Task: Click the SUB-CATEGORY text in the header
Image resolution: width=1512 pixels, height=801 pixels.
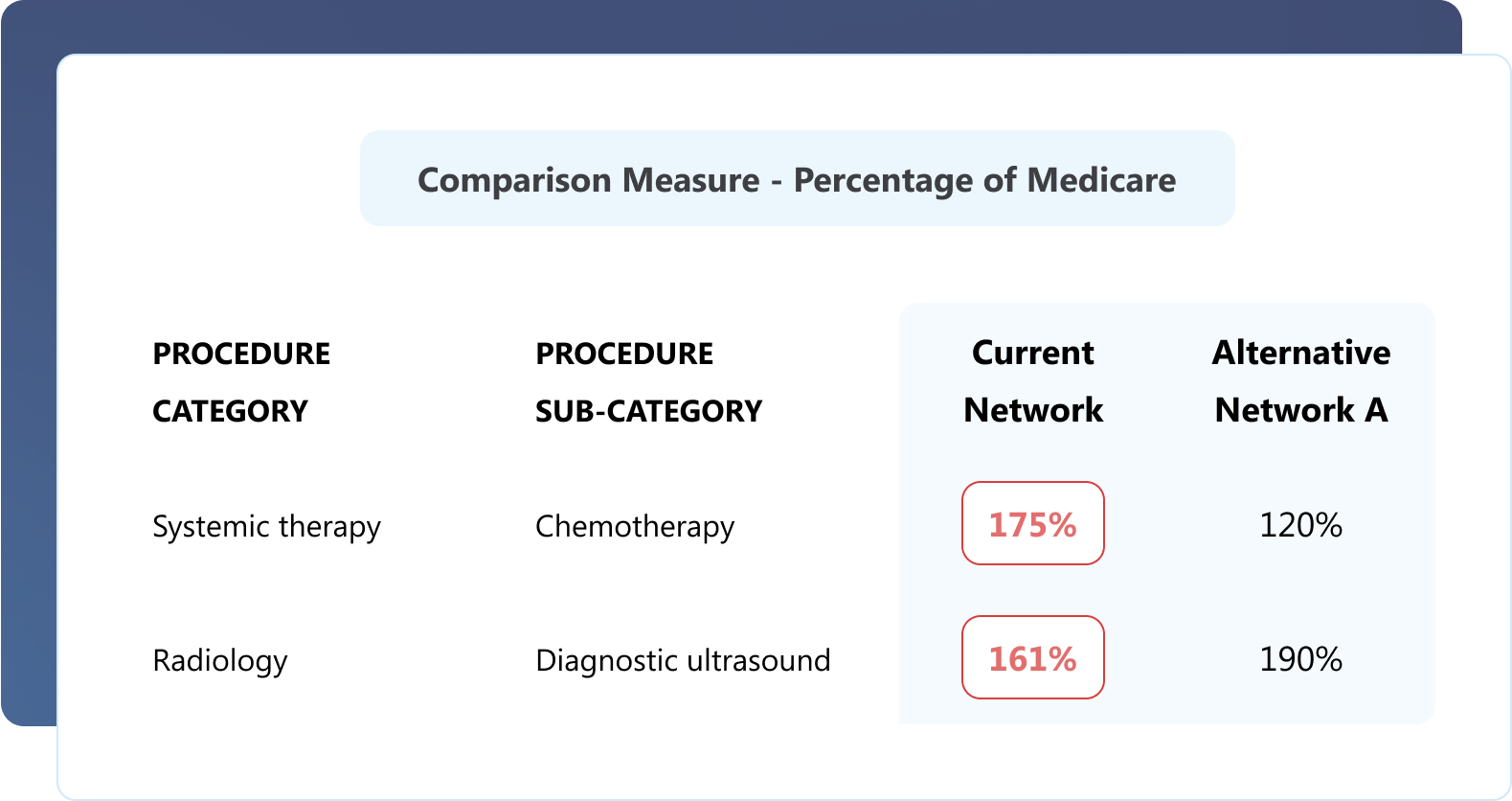Action: pyautogui.click(x=648, y=411)
